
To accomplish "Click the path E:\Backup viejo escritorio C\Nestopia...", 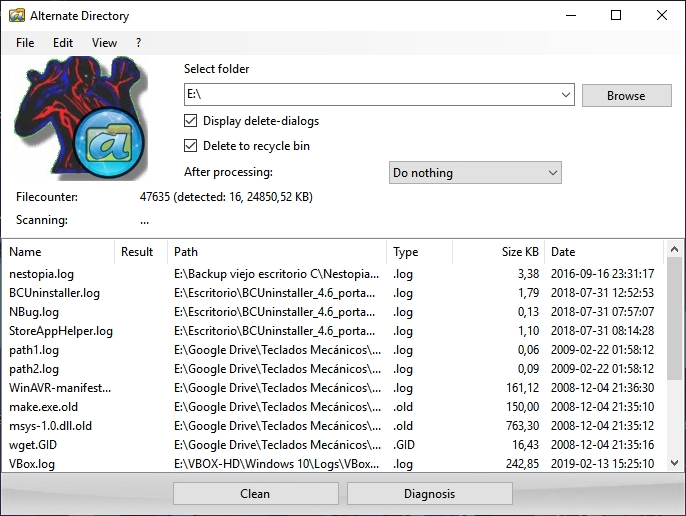I will [x=276, y=274].
